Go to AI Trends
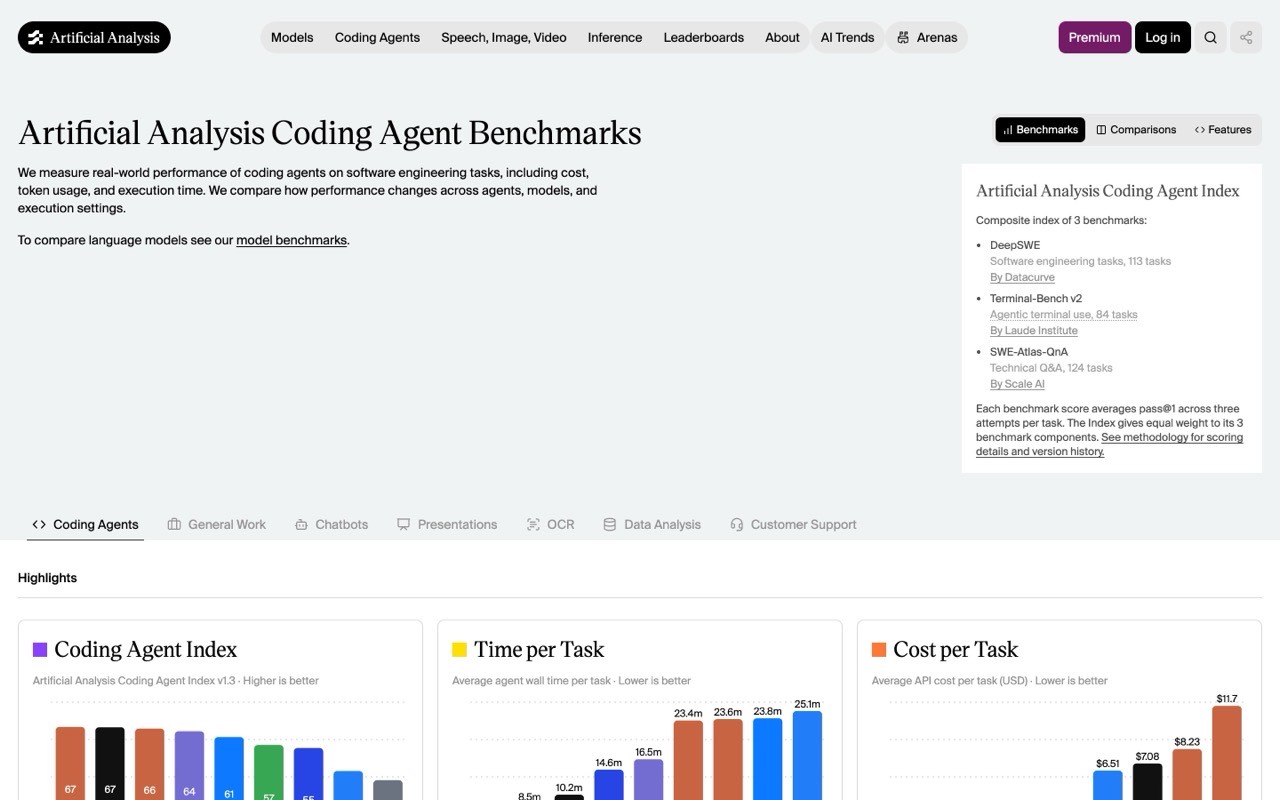Viewport: 1280px width, 800px height. [x=847, y=37]
